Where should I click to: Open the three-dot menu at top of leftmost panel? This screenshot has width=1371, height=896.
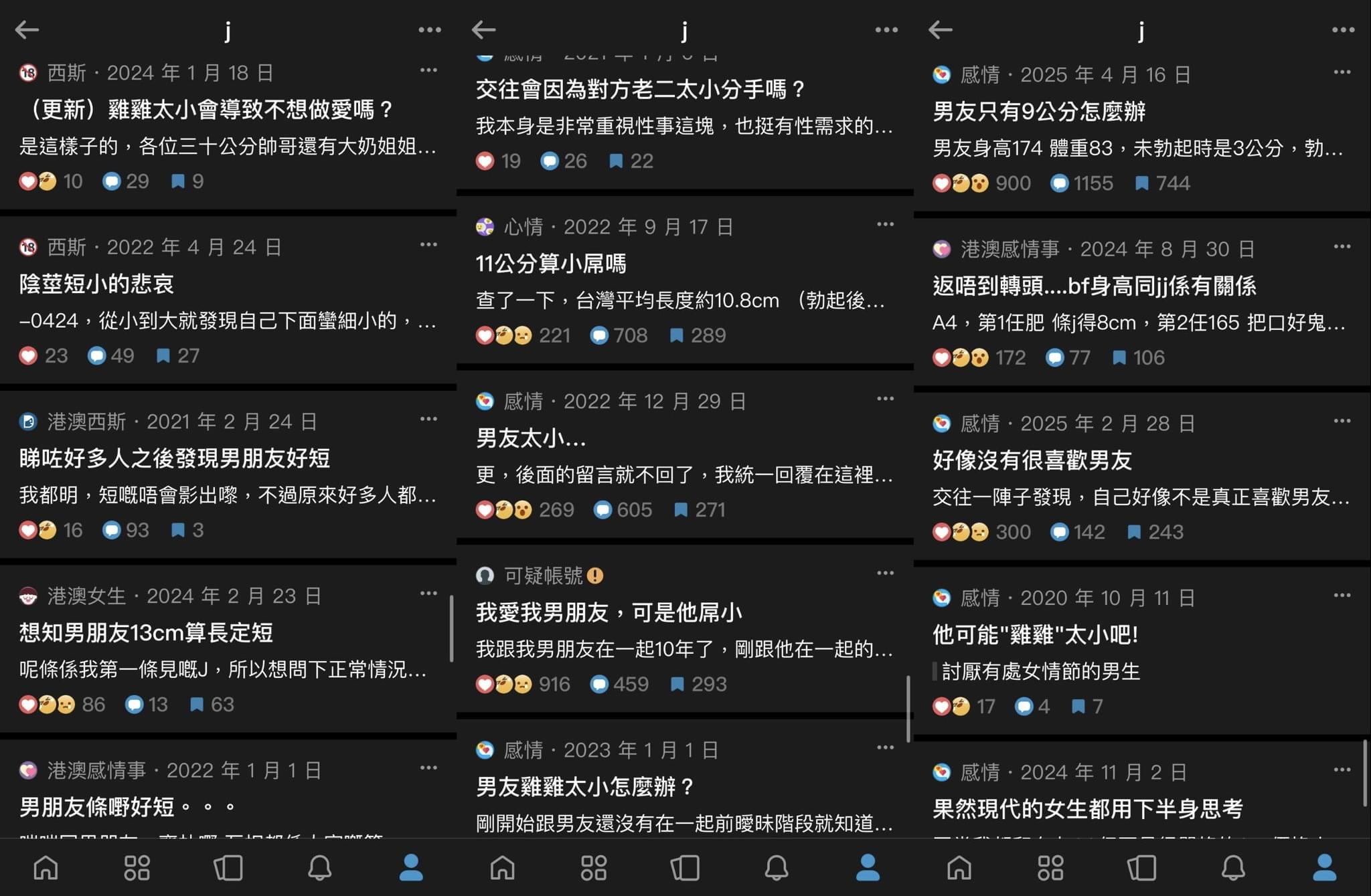[430, 29]
